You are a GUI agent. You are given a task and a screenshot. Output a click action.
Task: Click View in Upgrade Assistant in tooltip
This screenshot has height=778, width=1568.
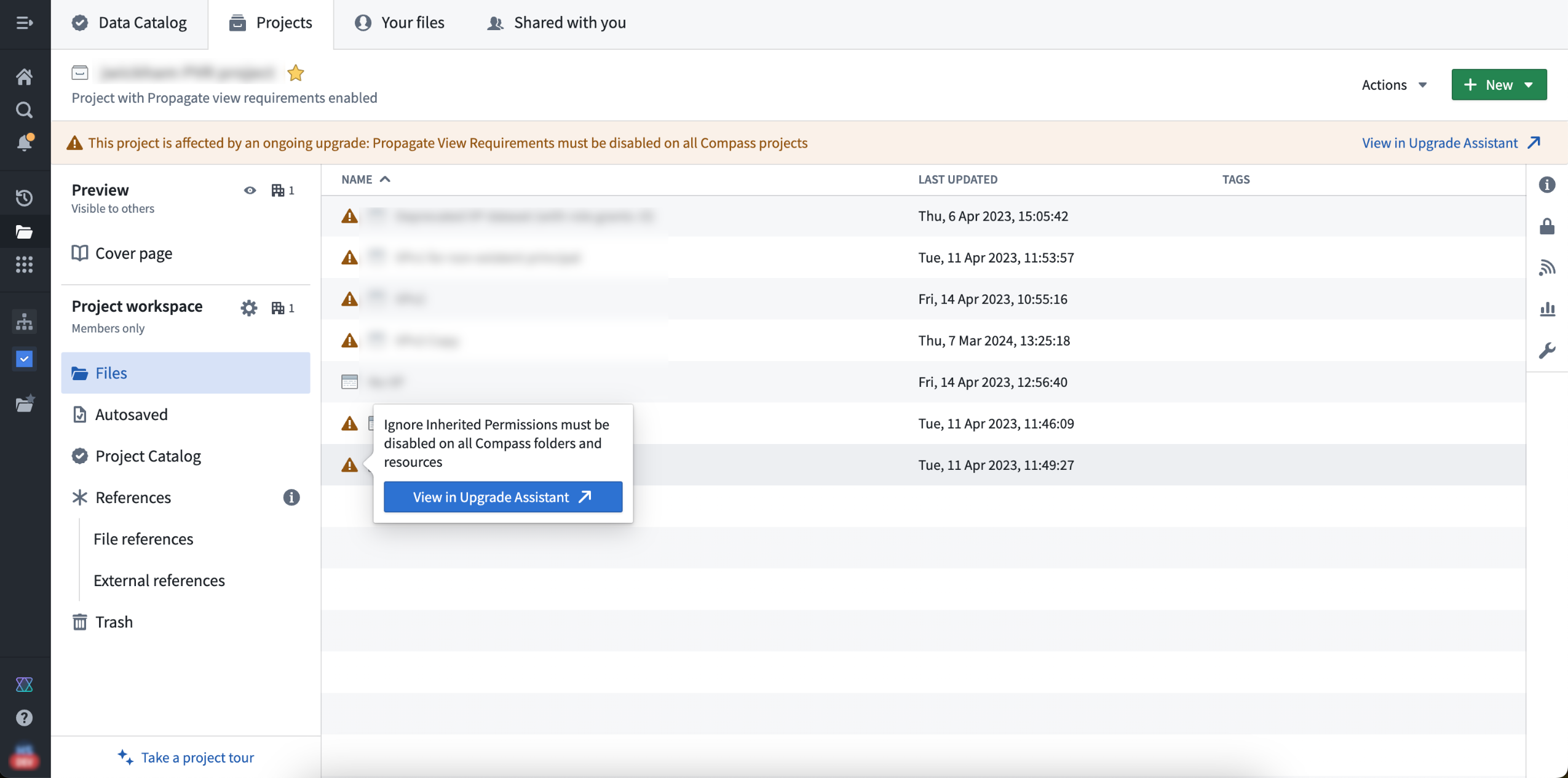[x=502, y=496]
